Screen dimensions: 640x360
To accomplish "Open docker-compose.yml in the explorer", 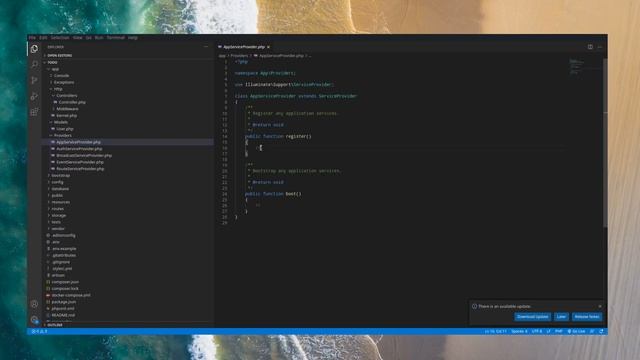I will point(71,295).
